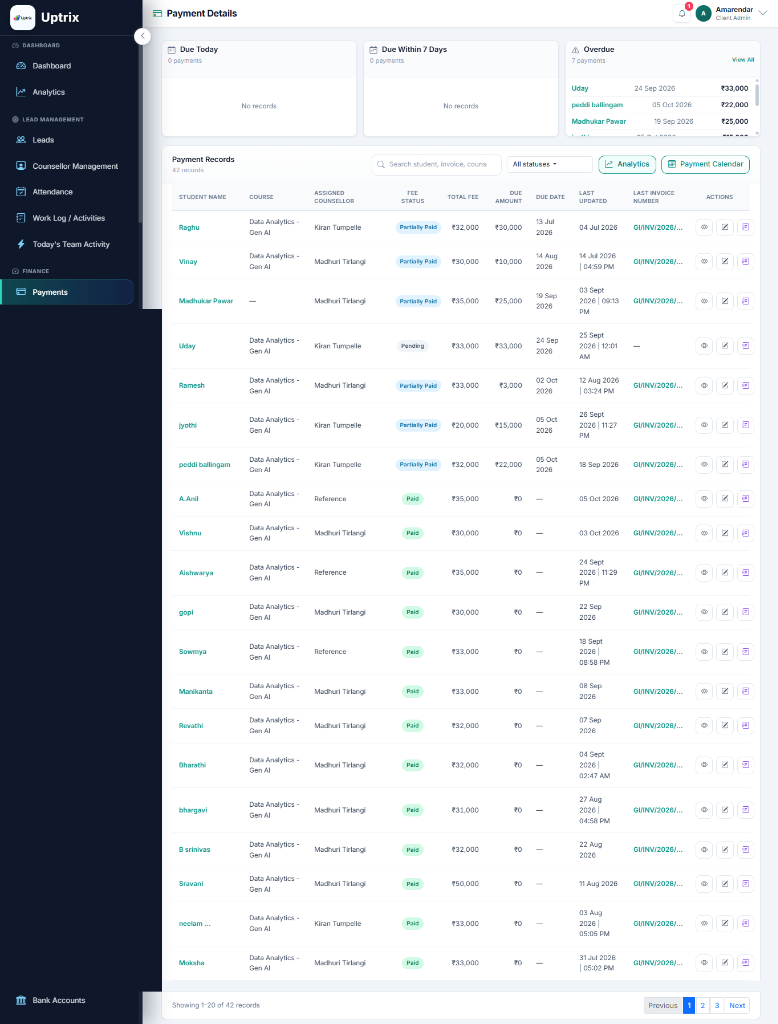Screen dimensions: 778x1024
Task: Click the Next pagination button
Action: point(737,1006)
